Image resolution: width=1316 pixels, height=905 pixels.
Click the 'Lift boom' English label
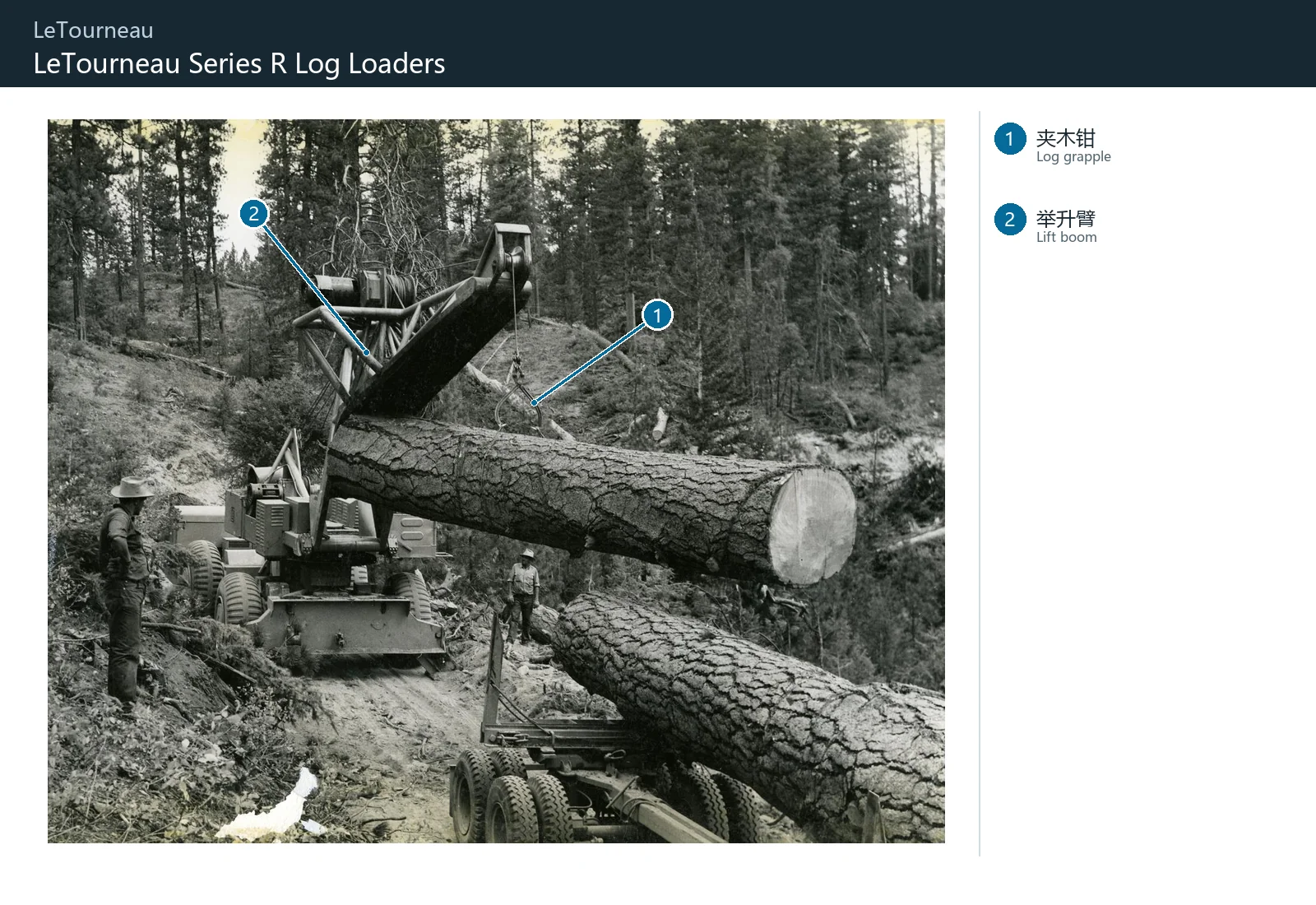1066,237
